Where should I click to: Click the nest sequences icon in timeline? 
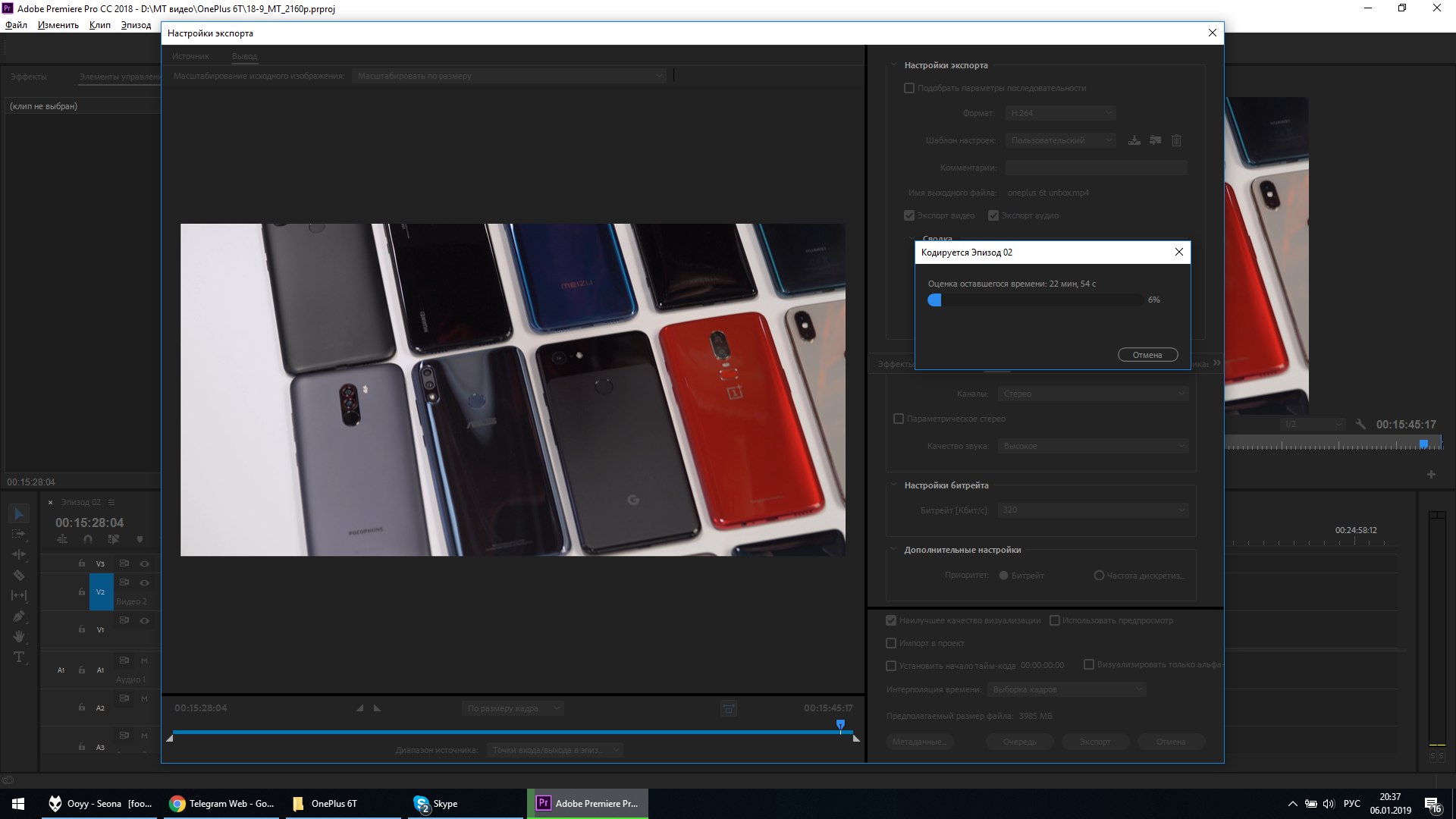tap(62, 539)
